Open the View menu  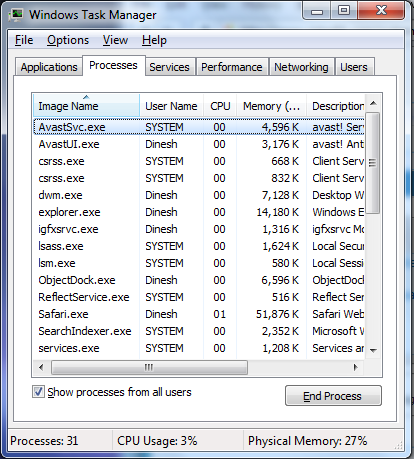[115, 40]
